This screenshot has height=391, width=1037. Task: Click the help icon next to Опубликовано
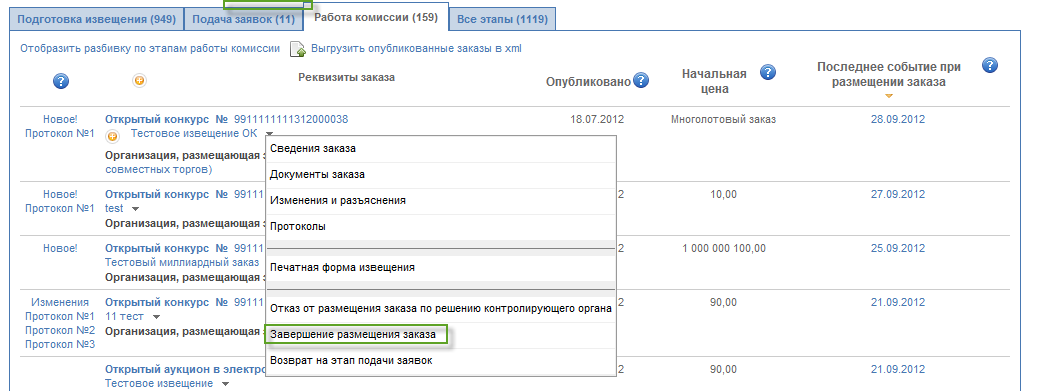click(641, 81)
